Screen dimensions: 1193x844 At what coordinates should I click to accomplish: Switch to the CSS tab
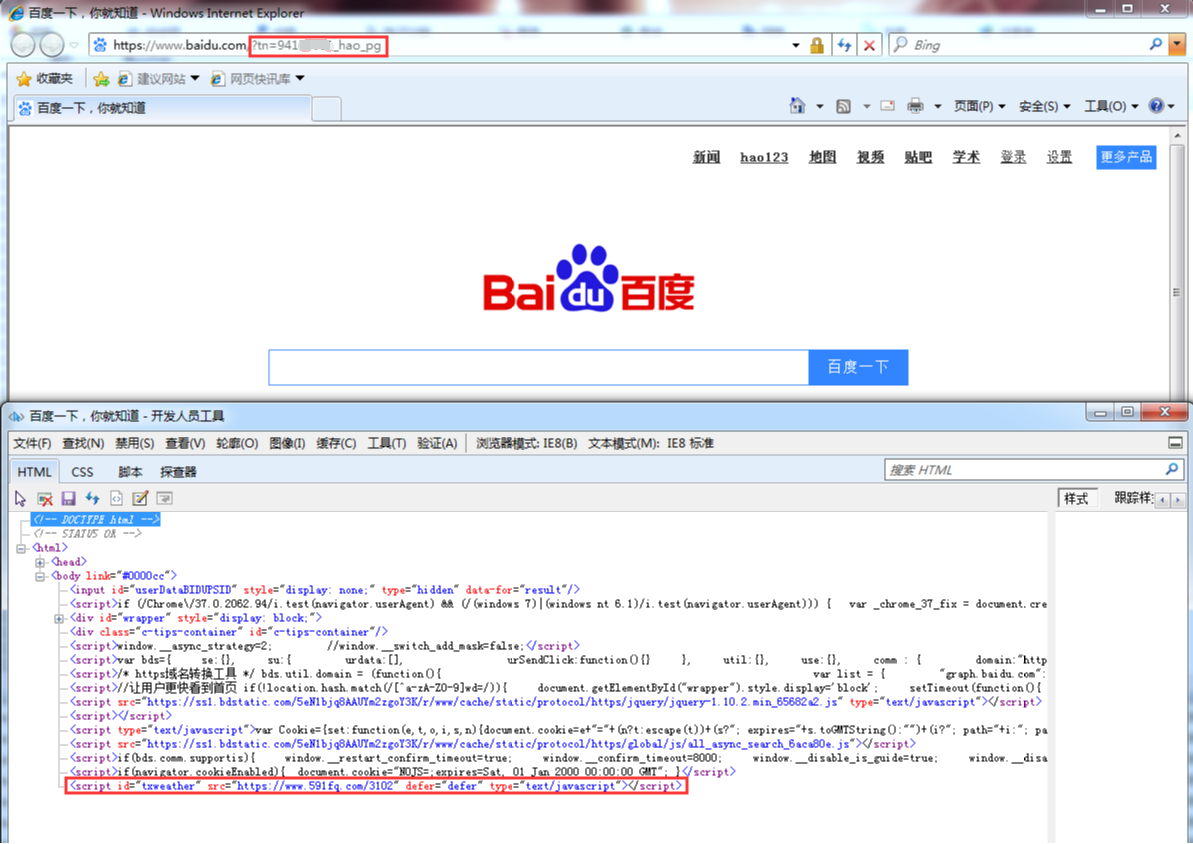click(x=82, y=472)
